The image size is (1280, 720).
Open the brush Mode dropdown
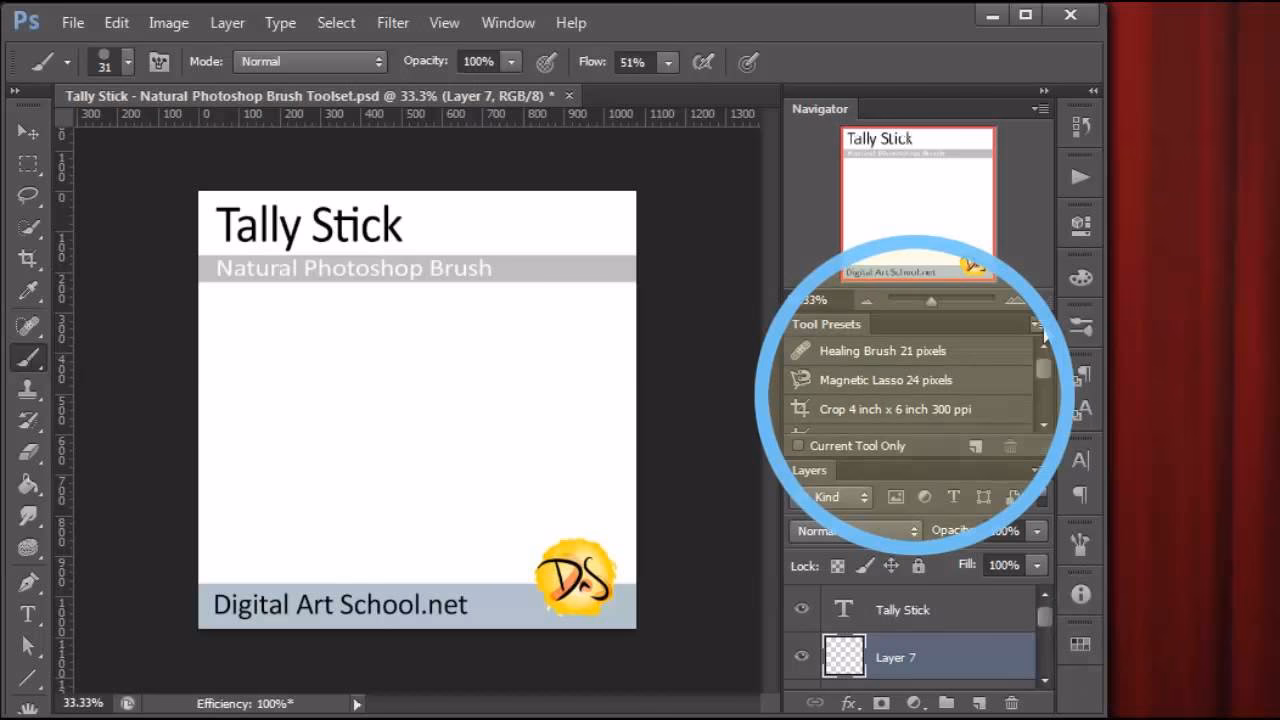tap(308, 61)
